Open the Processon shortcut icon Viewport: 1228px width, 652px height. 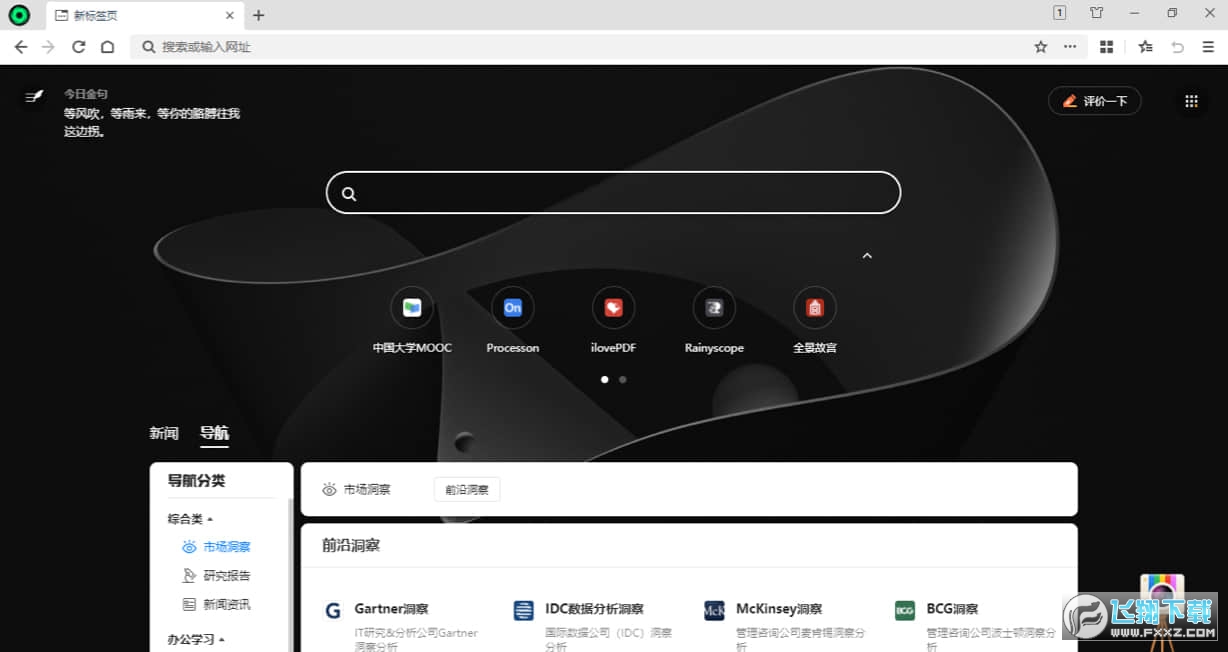click(x=512, y=308)
